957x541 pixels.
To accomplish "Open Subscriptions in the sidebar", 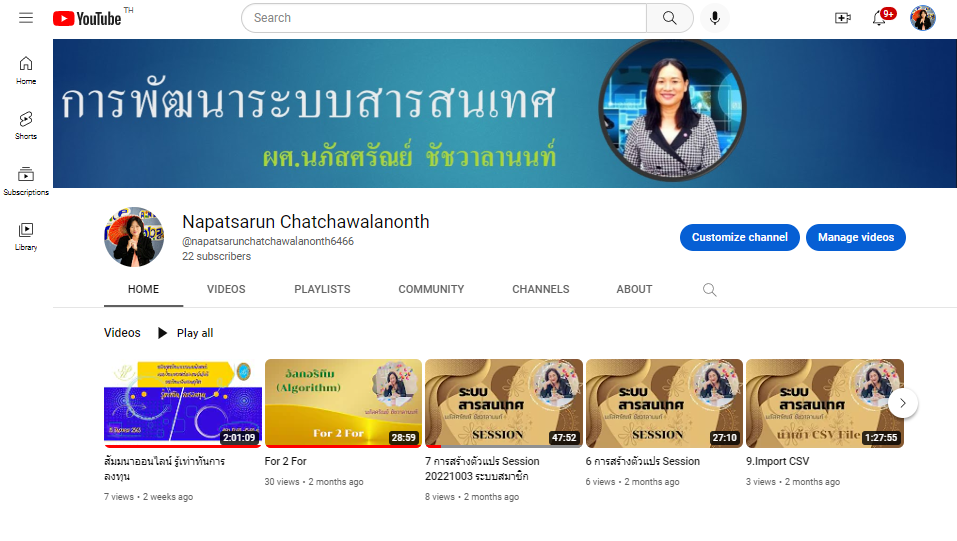I will (x=26, y=181).
